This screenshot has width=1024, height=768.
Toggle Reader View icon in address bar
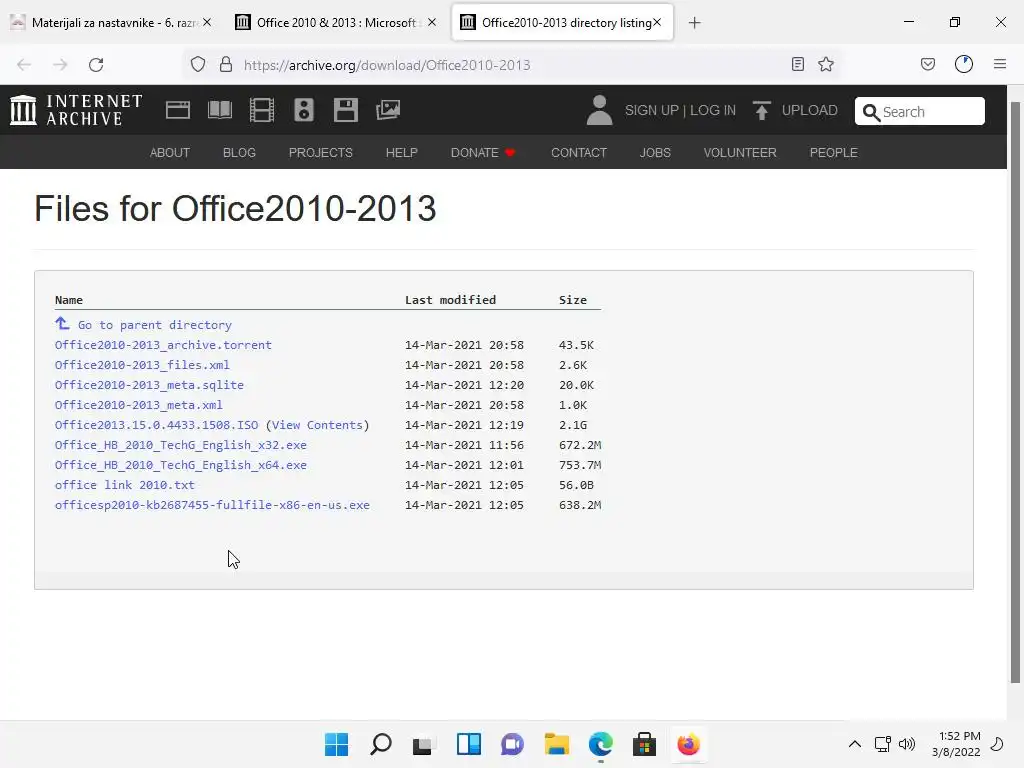pos(797,64)
